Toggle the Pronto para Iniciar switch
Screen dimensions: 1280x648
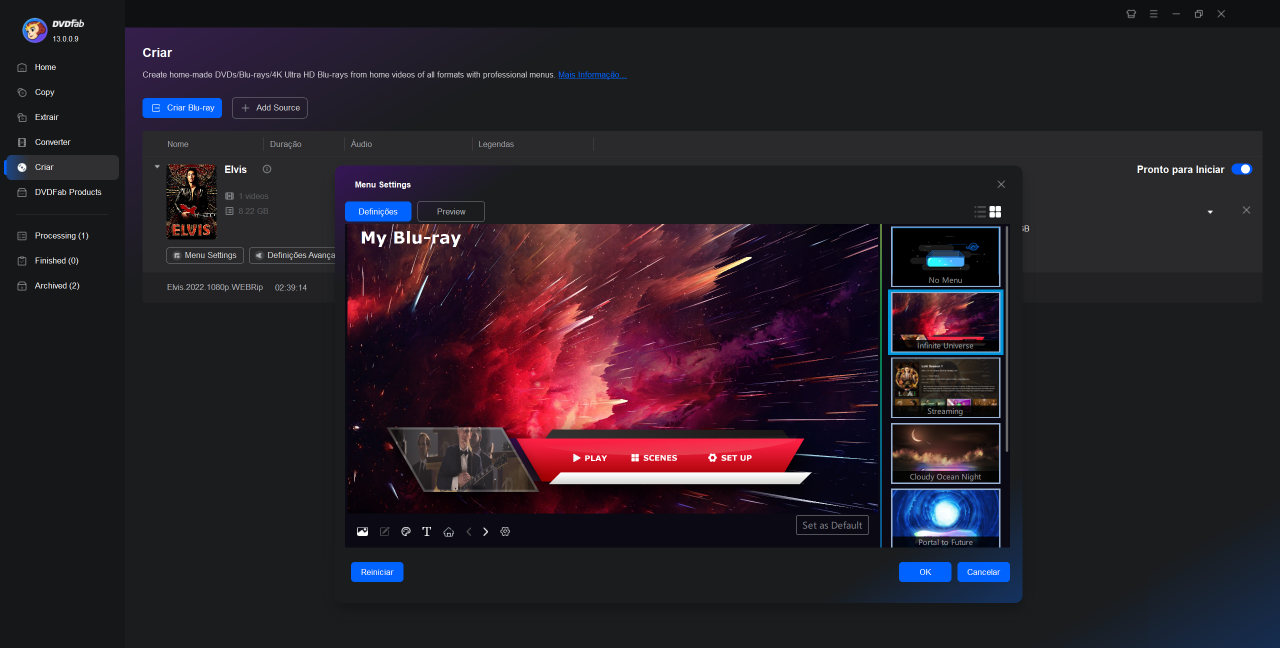[1241, 169]
